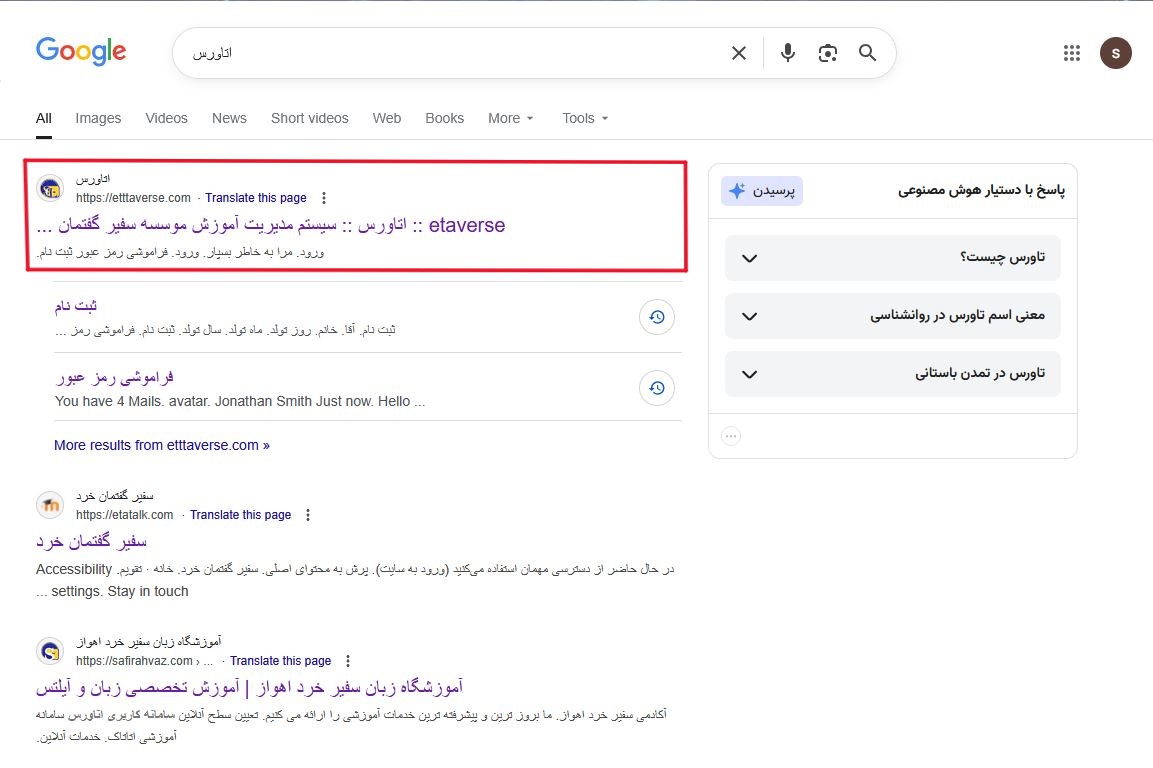Open the More search filters dropdown
The height and width of the screenshot is (768, 1153).
click(x=511, y=118)
